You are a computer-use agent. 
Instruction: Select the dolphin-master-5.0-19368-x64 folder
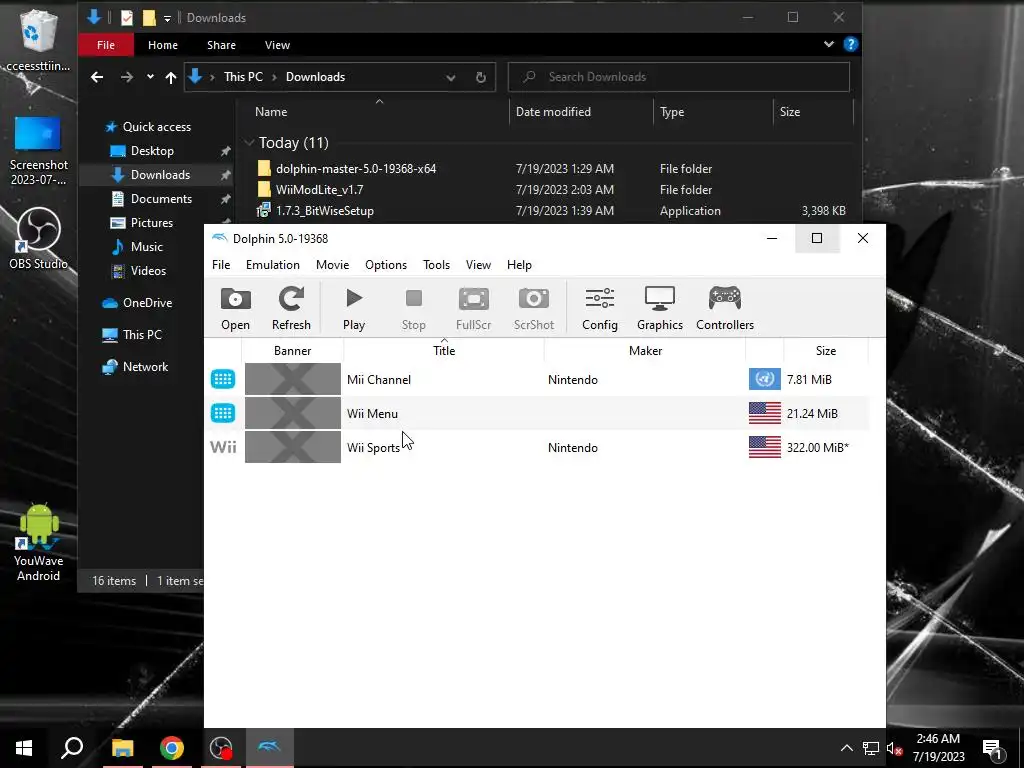356,168
